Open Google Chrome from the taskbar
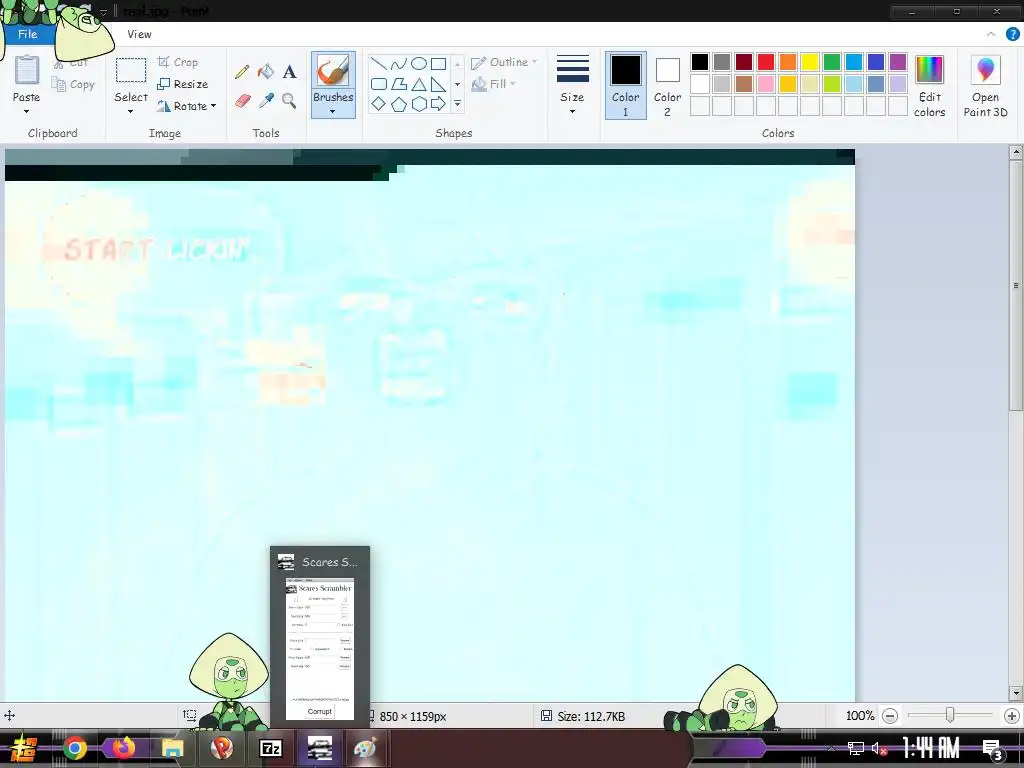The image size is (1024, 768). [x=75, y=748]
